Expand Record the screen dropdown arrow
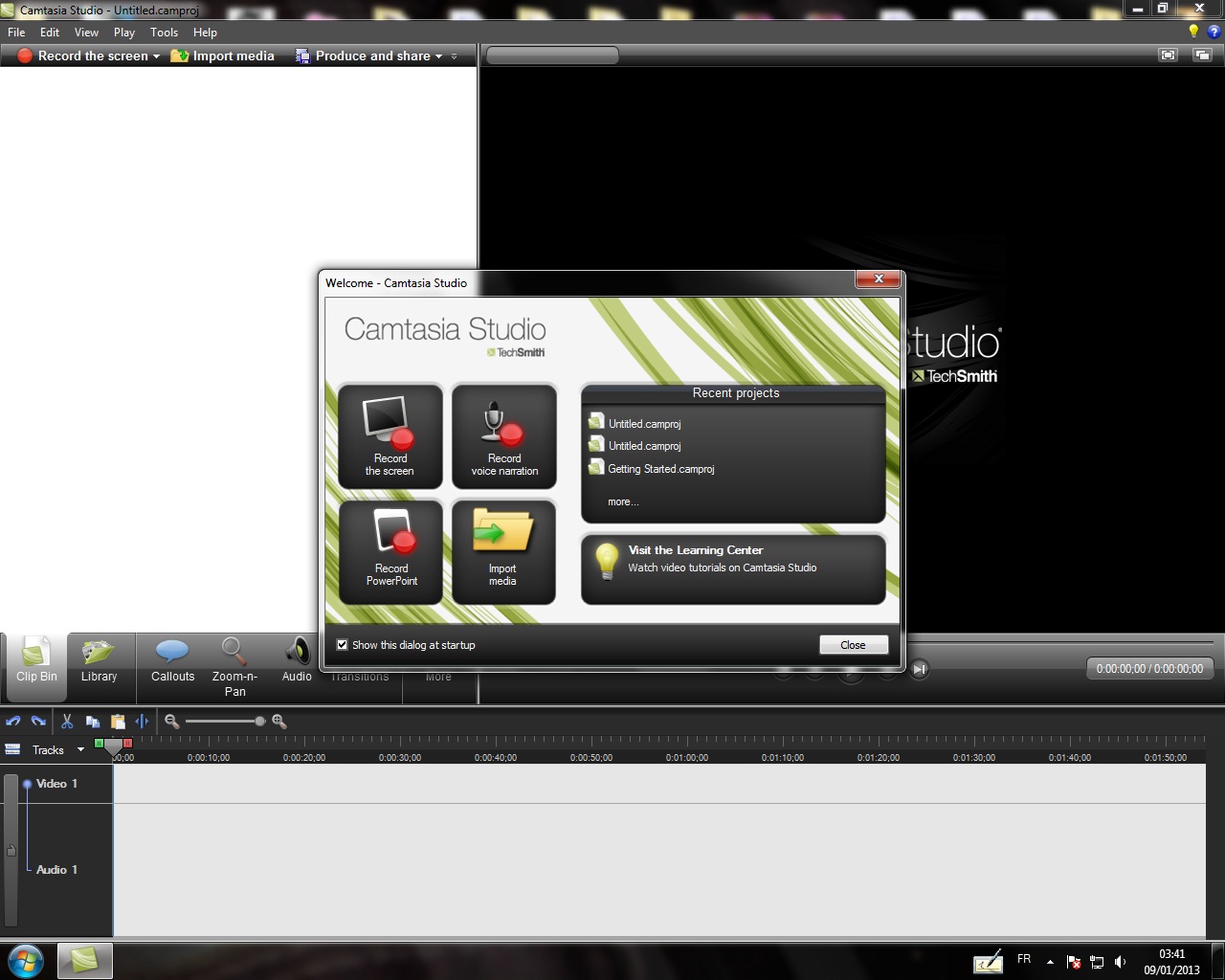 156,56
